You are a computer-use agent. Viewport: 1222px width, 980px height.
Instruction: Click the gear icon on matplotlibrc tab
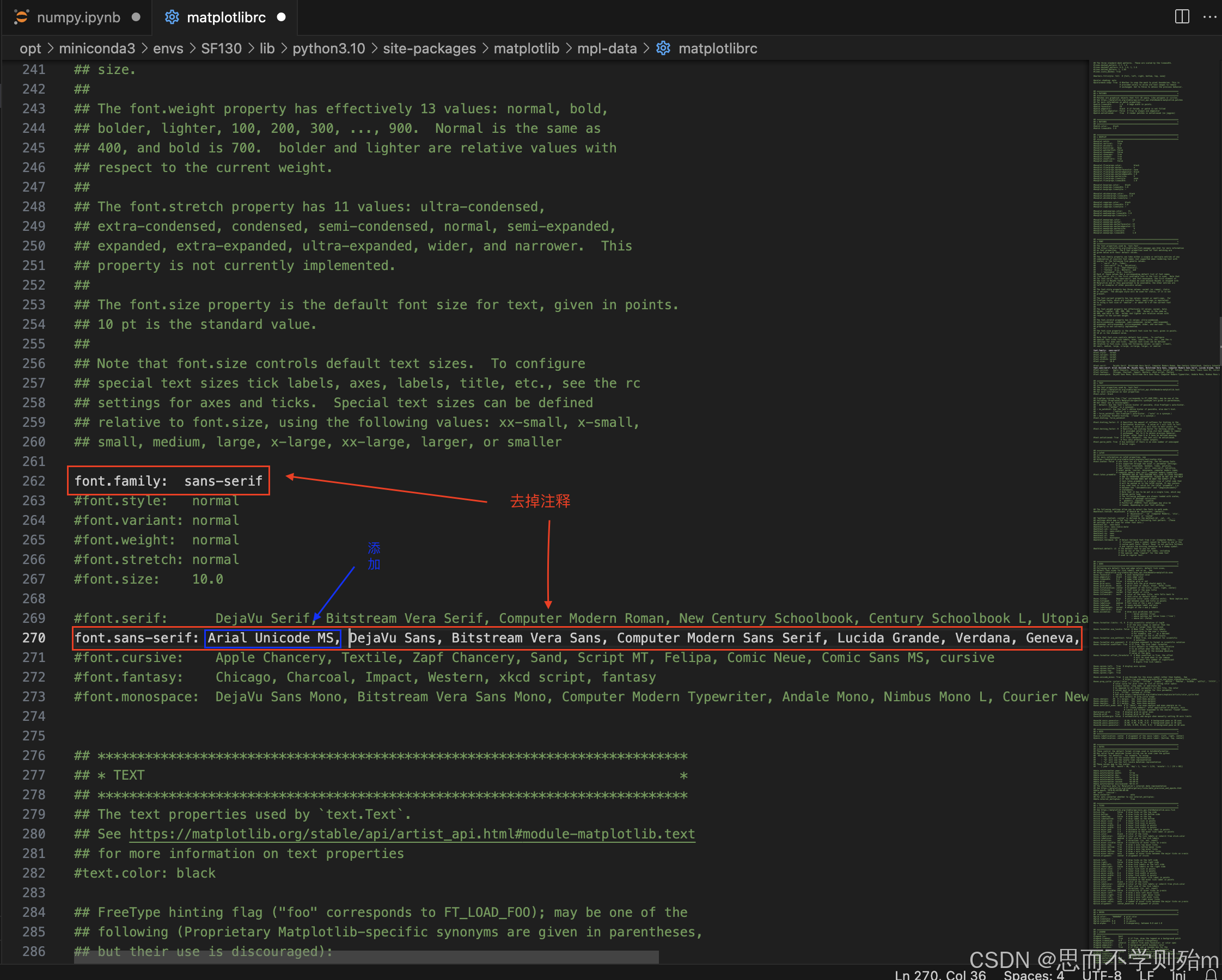pos(172,17)
